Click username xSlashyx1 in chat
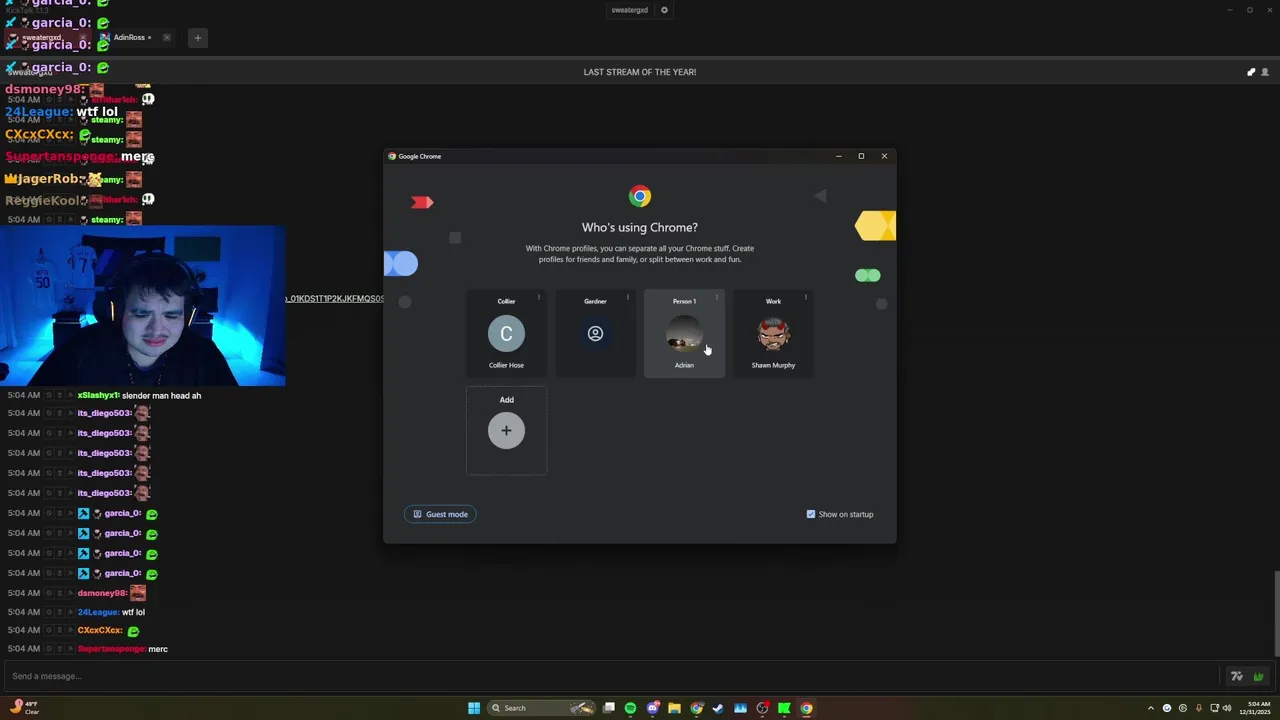 (x=98, y=395)
